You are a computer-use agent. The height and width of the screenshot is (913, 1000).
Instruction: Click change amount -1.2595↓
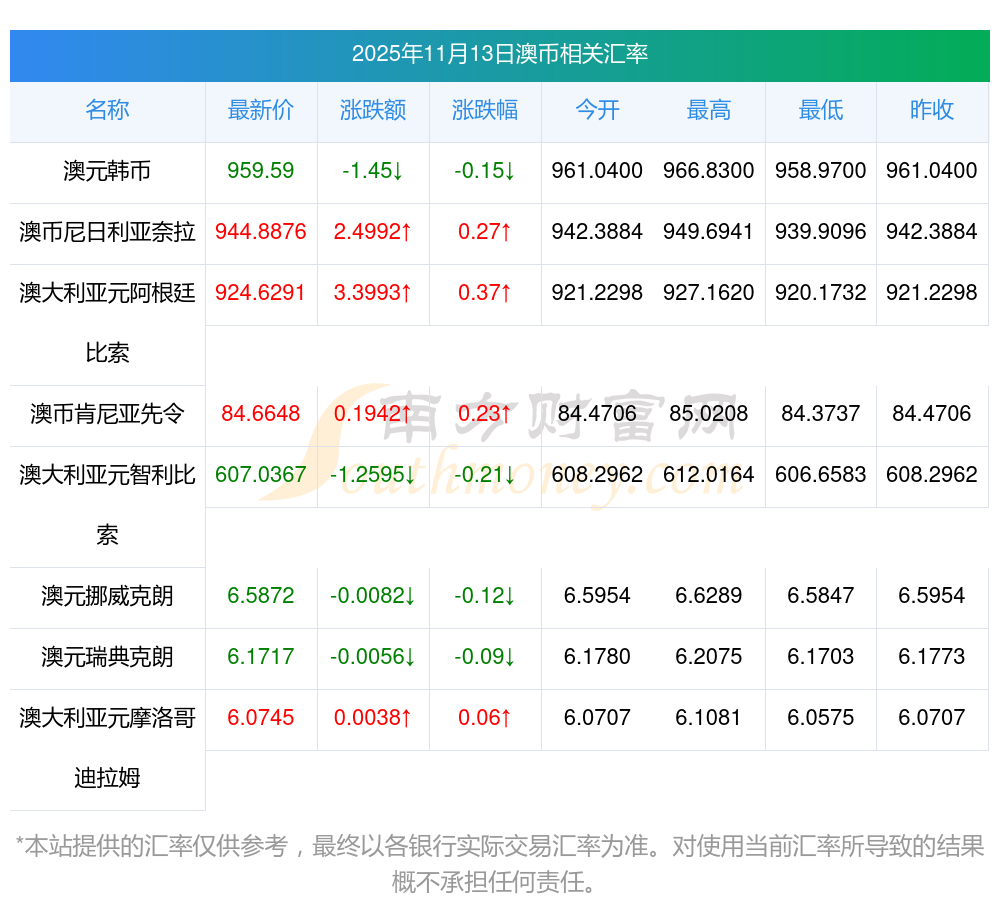point(373,474)
